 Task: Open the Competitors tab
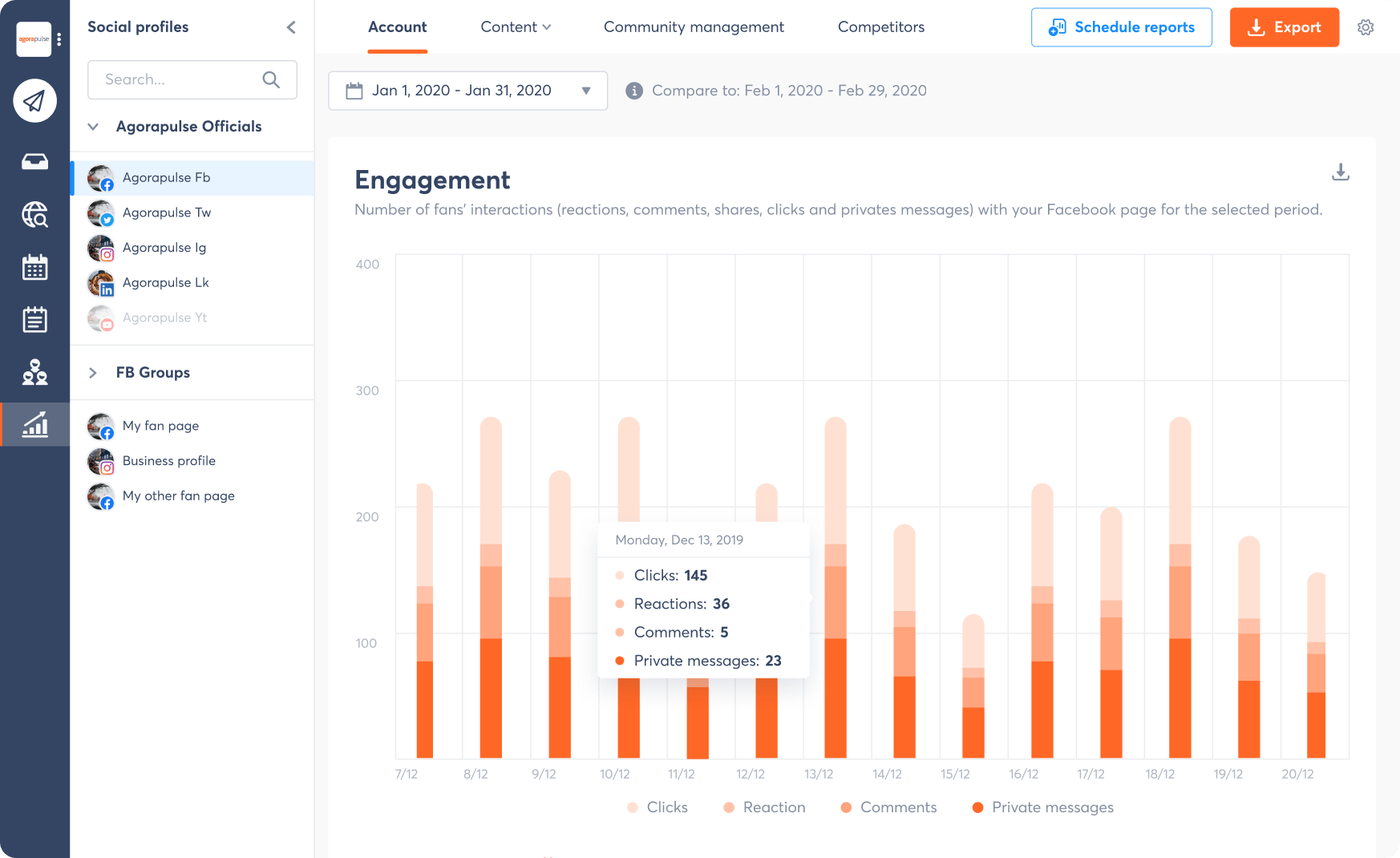881,27
